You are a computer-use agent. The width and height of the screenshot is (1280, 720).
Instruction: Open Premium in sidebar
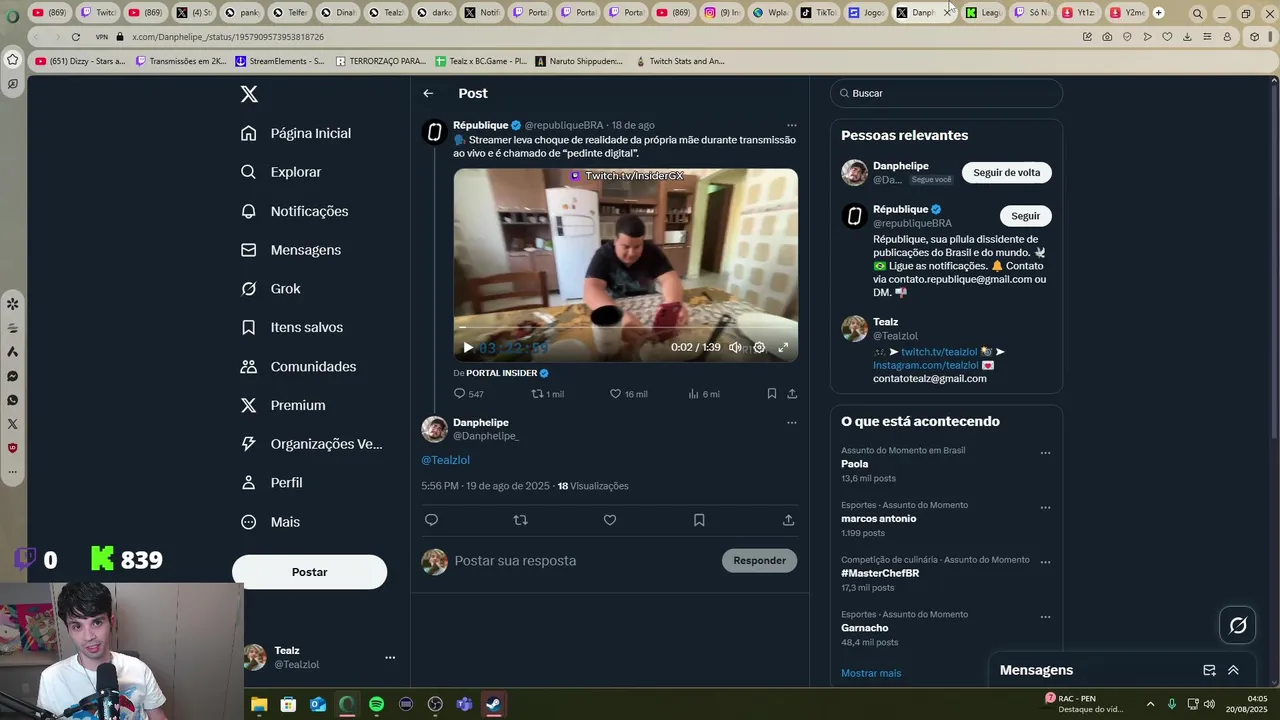(x=283, y=405)
